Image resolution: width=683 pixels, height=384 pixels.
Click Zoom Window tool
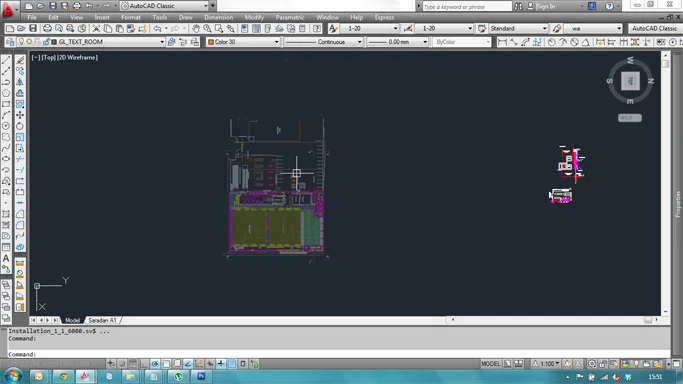[x=219, y=29]
